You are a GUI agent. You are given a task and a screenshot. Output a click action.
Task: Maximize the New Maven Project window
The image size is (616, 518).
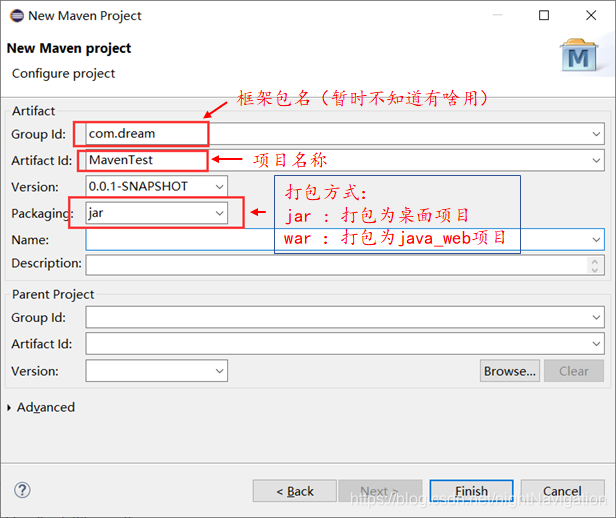pos(544,15)
